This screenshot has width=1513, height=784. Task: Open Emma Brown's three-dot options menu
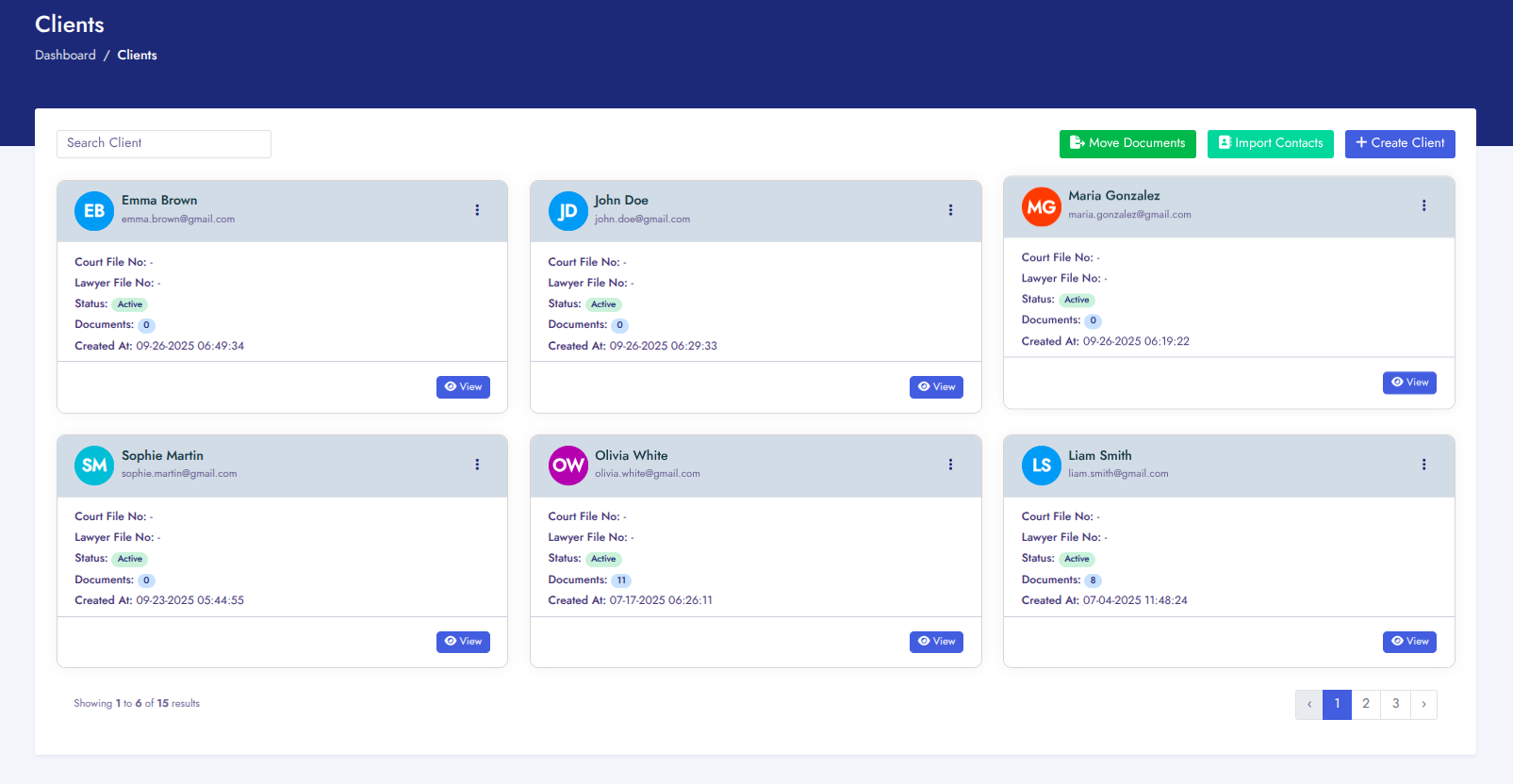click(x=477, y=210)
